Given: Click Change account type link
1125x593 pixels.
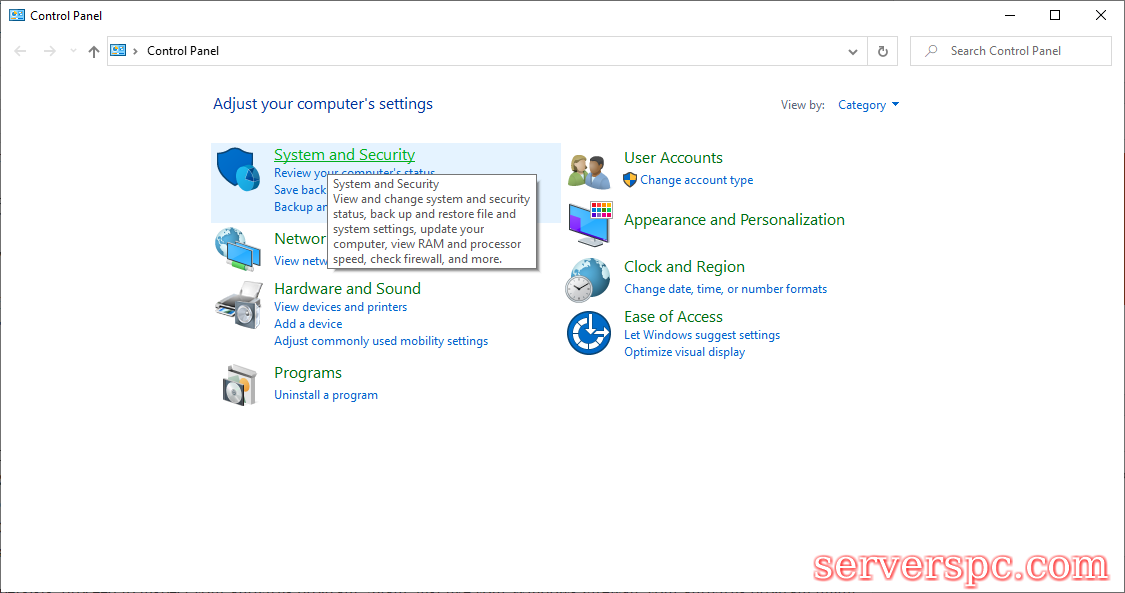Looking at the screenshot, I should click(696, 180).
